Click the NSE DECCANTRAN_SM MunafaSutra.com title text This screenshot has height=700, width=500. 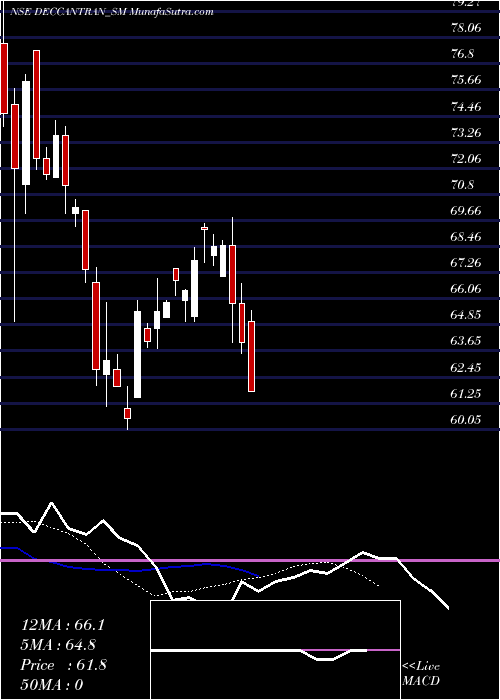coord(112,12)
